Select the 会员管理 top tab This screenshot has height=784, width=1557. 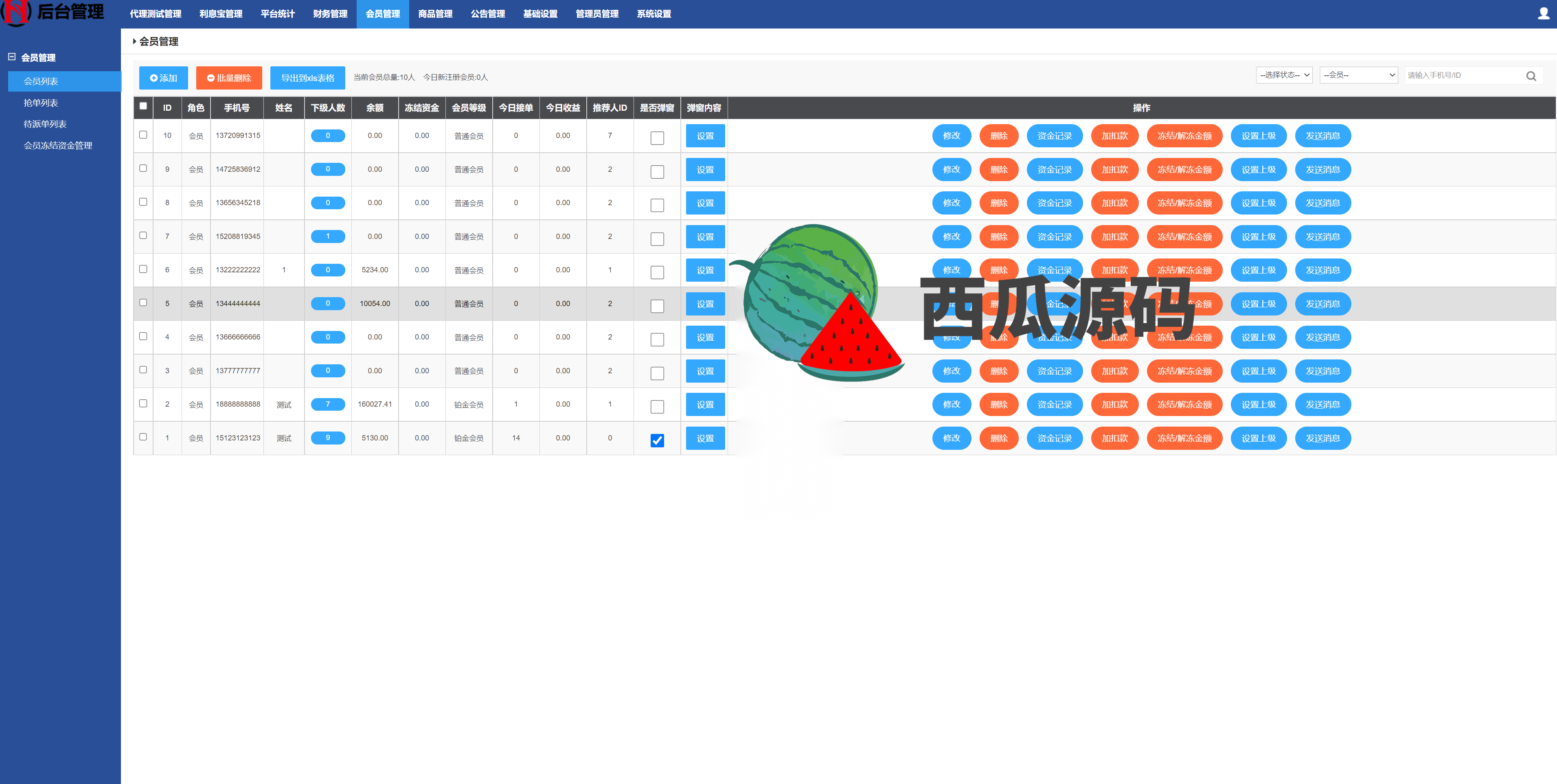(x=383, y=14)
